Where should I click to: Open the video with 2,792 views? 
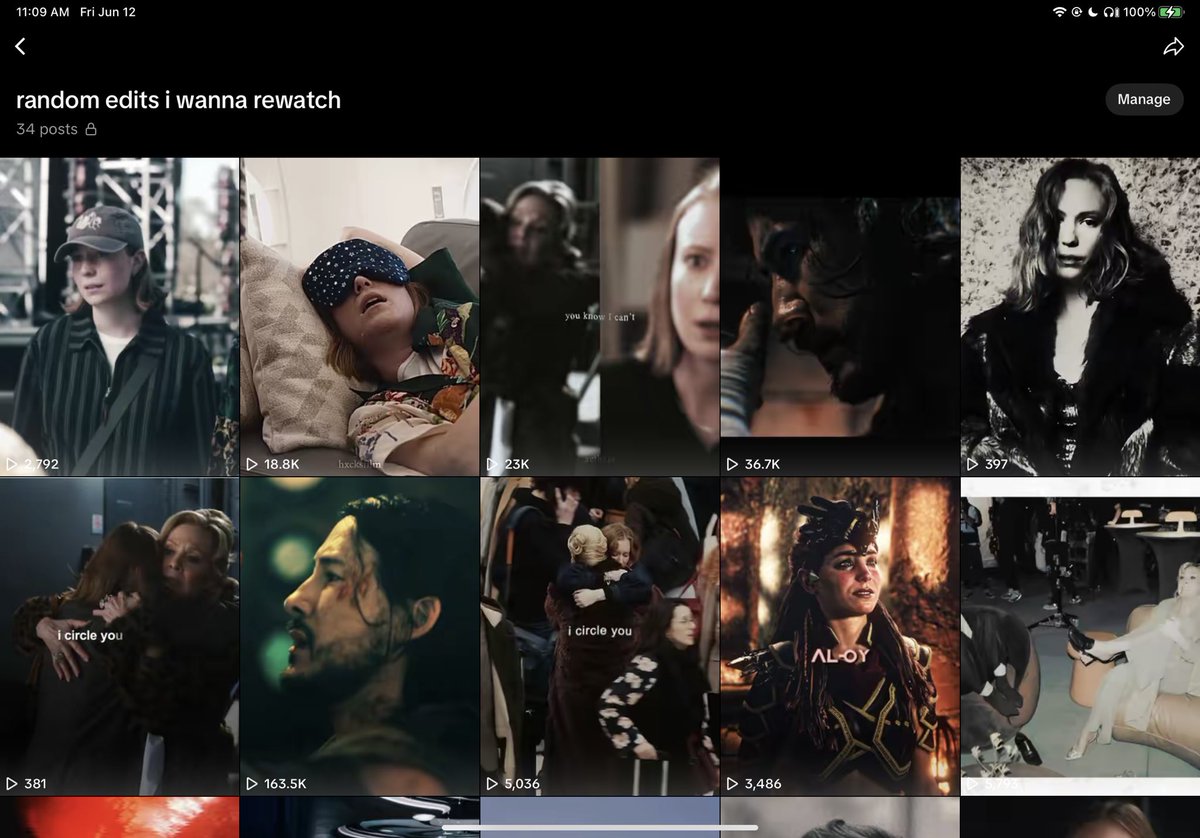pyautogui.click(x=119, y=316)
